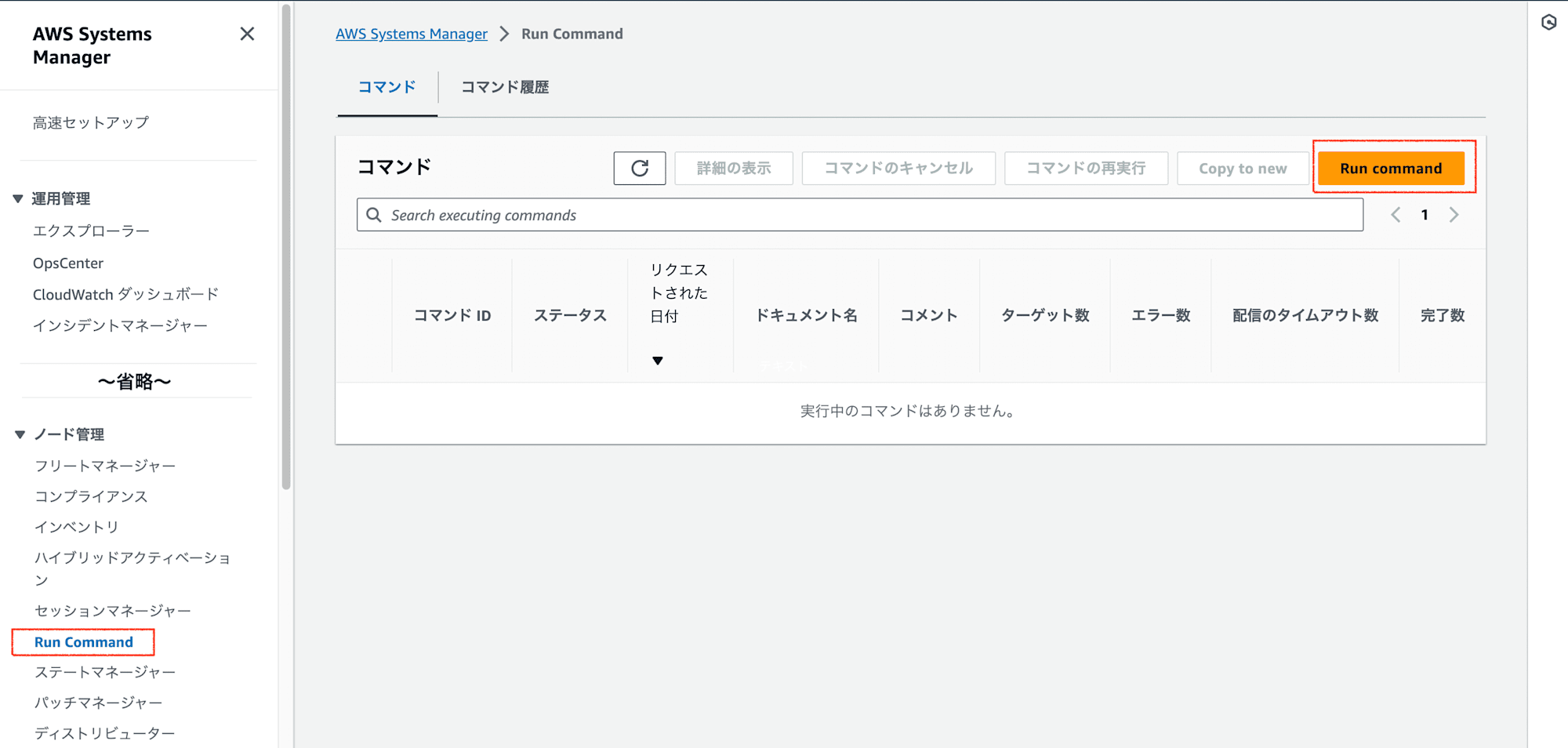This screenshot has width=1568, height=748.
Task: Open フリートマネージャー in sidebar
Action: tap(105, 466)
